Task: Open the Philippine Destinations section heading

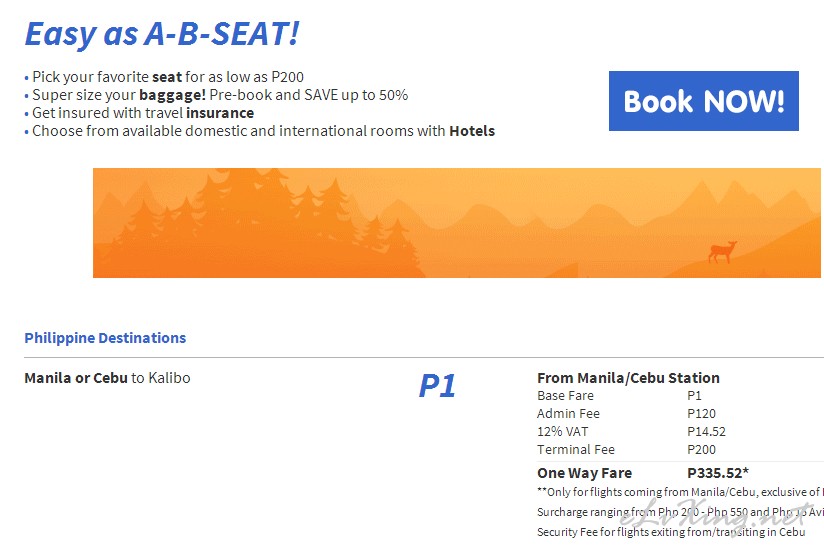Action: [105, 338]
